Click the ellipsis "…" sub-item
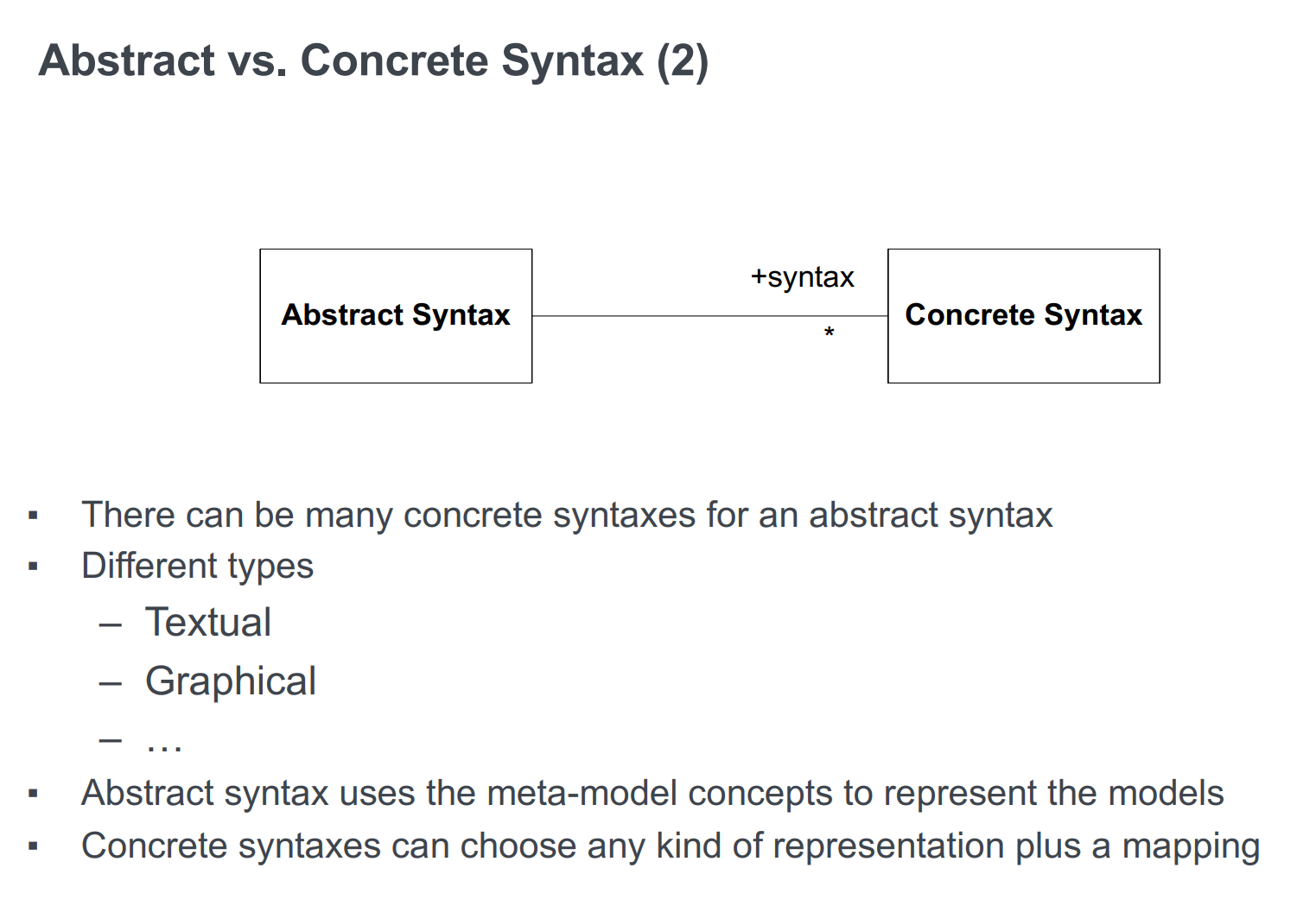Screen dimensions: 1316x906 coord(164,742)
